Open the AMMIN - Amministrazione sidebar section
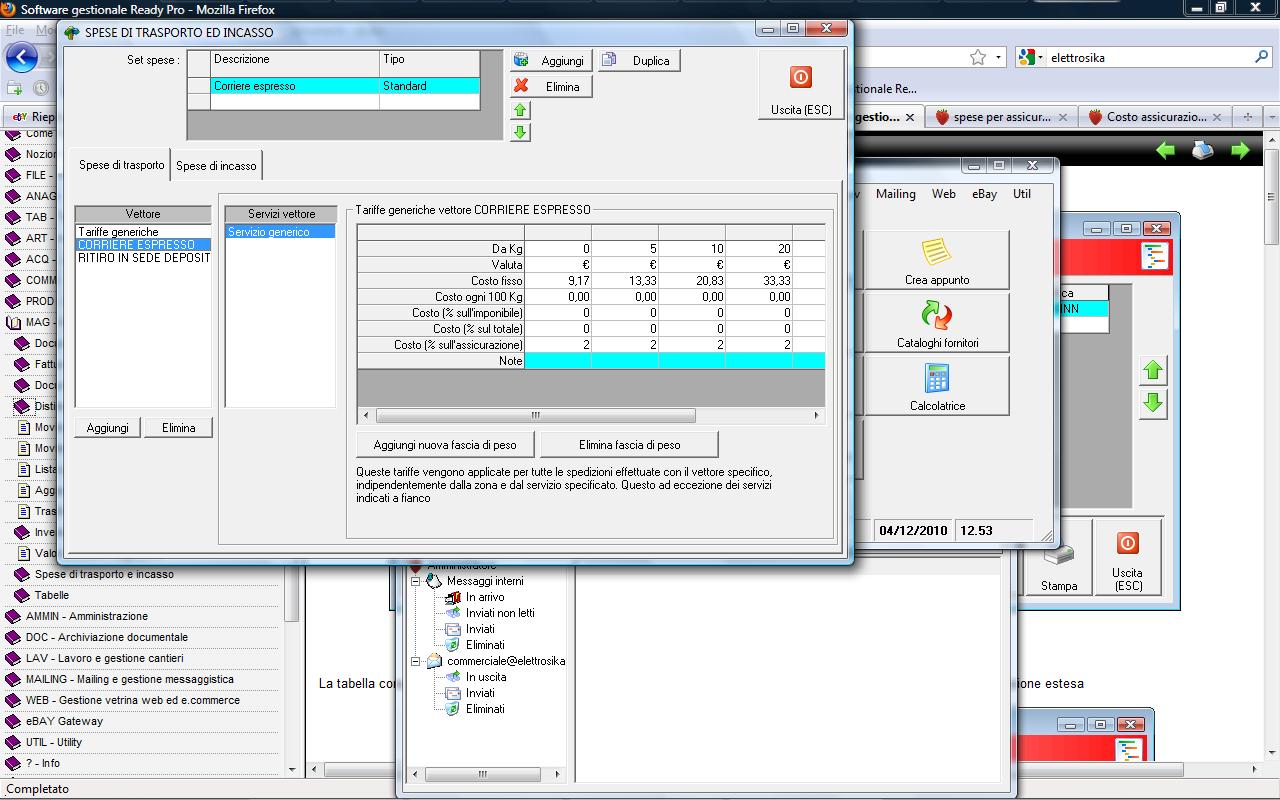Viewport: 1280px width, 800px height. point(86,616)
